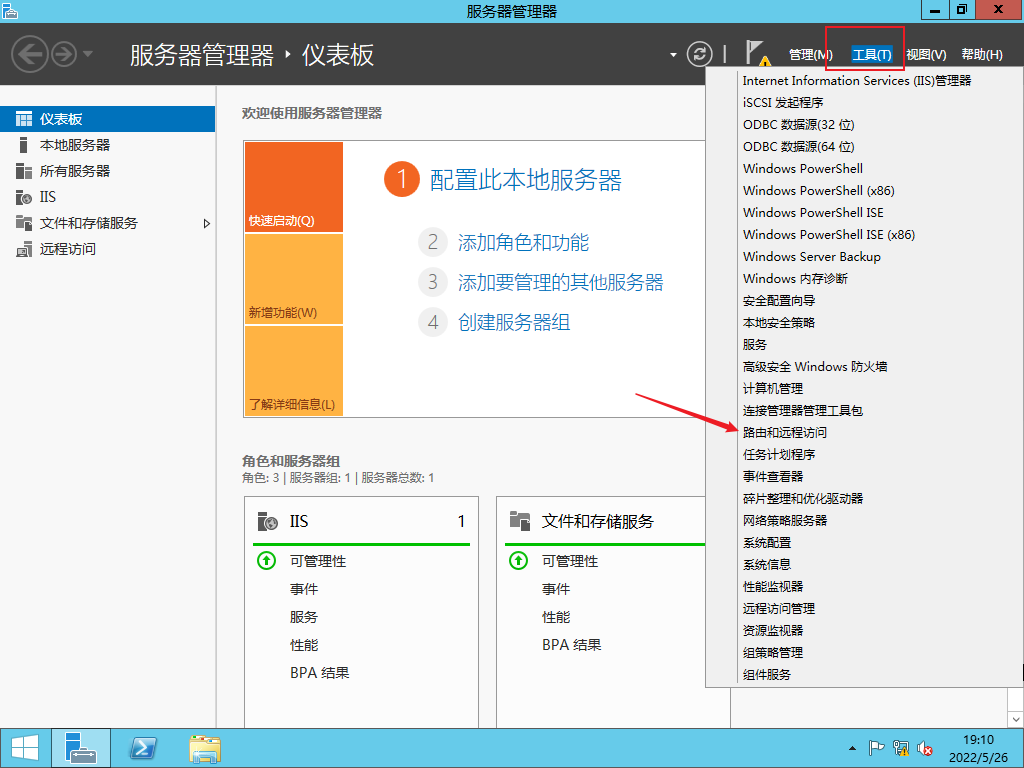The image size is (1024, 768).
Task: Select IIS in the sidebar
Action: click(x=108, y=197)
